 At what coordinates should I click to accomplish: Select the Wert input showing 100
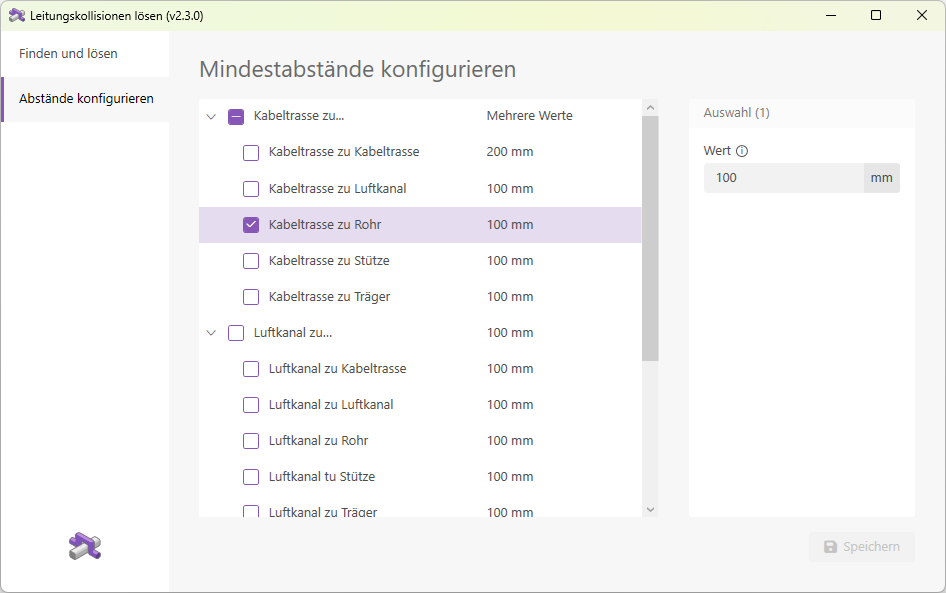pos(780,177)
